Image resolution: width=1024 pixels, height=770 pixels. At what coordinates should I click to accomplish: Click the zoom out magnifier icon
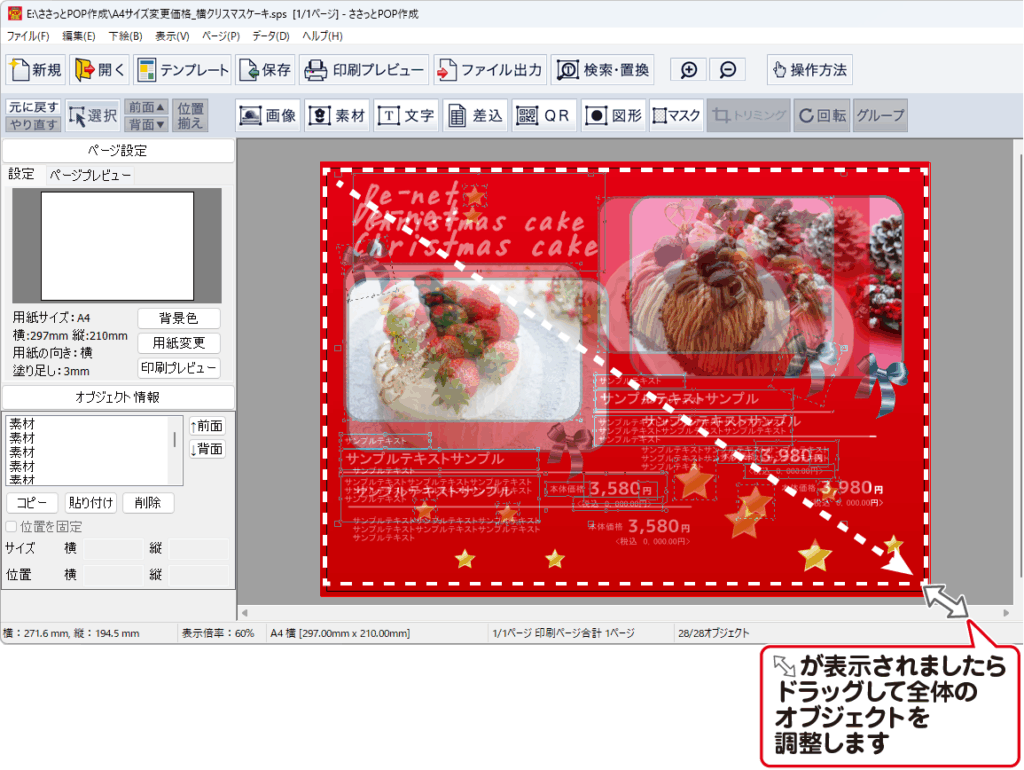tap(728, 70)
